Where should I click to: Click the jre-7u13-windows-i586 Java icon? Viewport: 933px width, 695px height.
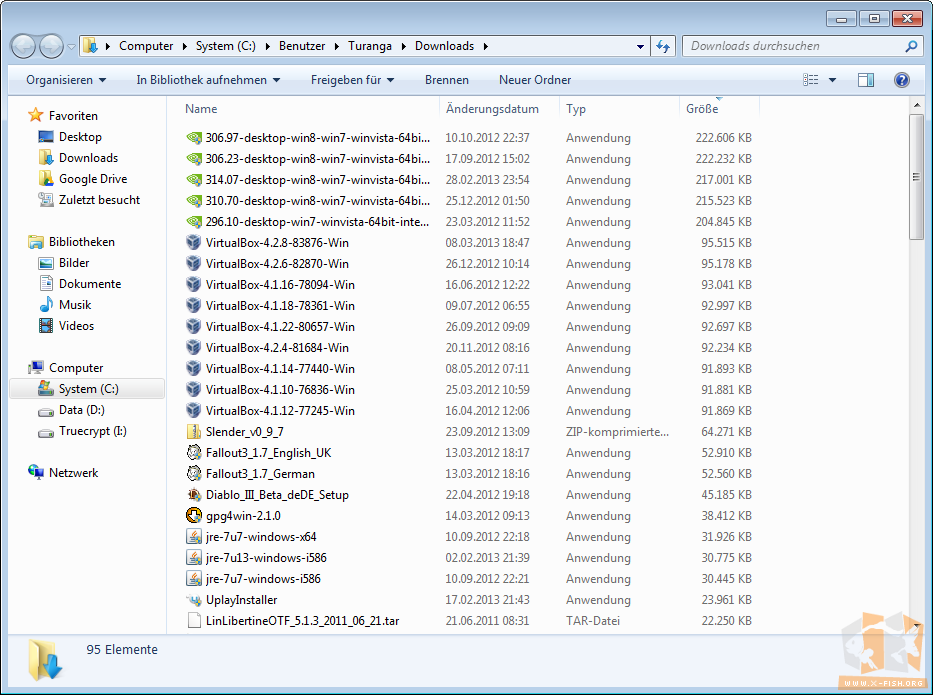(193, 558)
